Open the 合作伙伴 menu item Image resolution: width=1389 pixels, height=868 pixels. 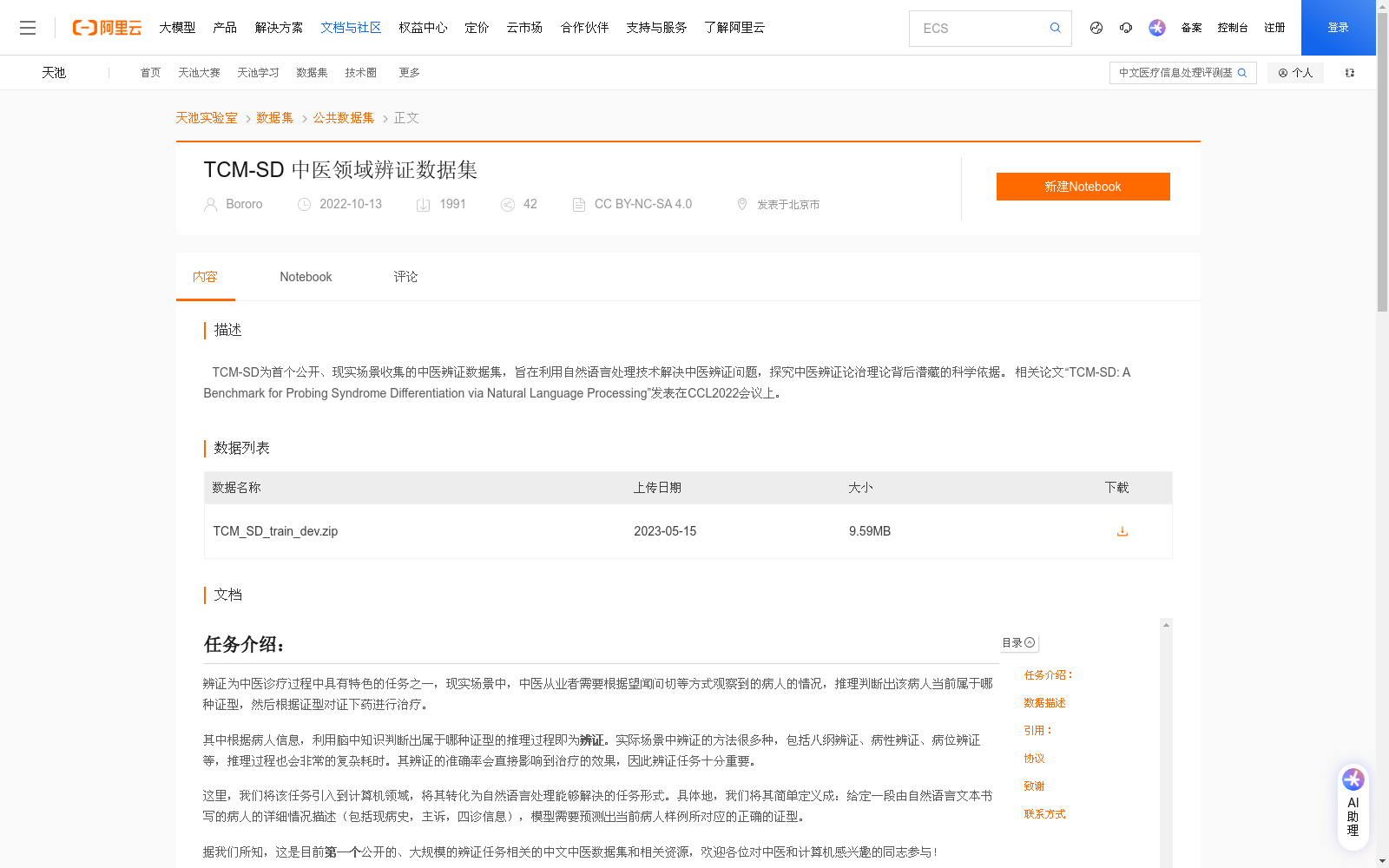pyautogui.click(x=584, y=28)
